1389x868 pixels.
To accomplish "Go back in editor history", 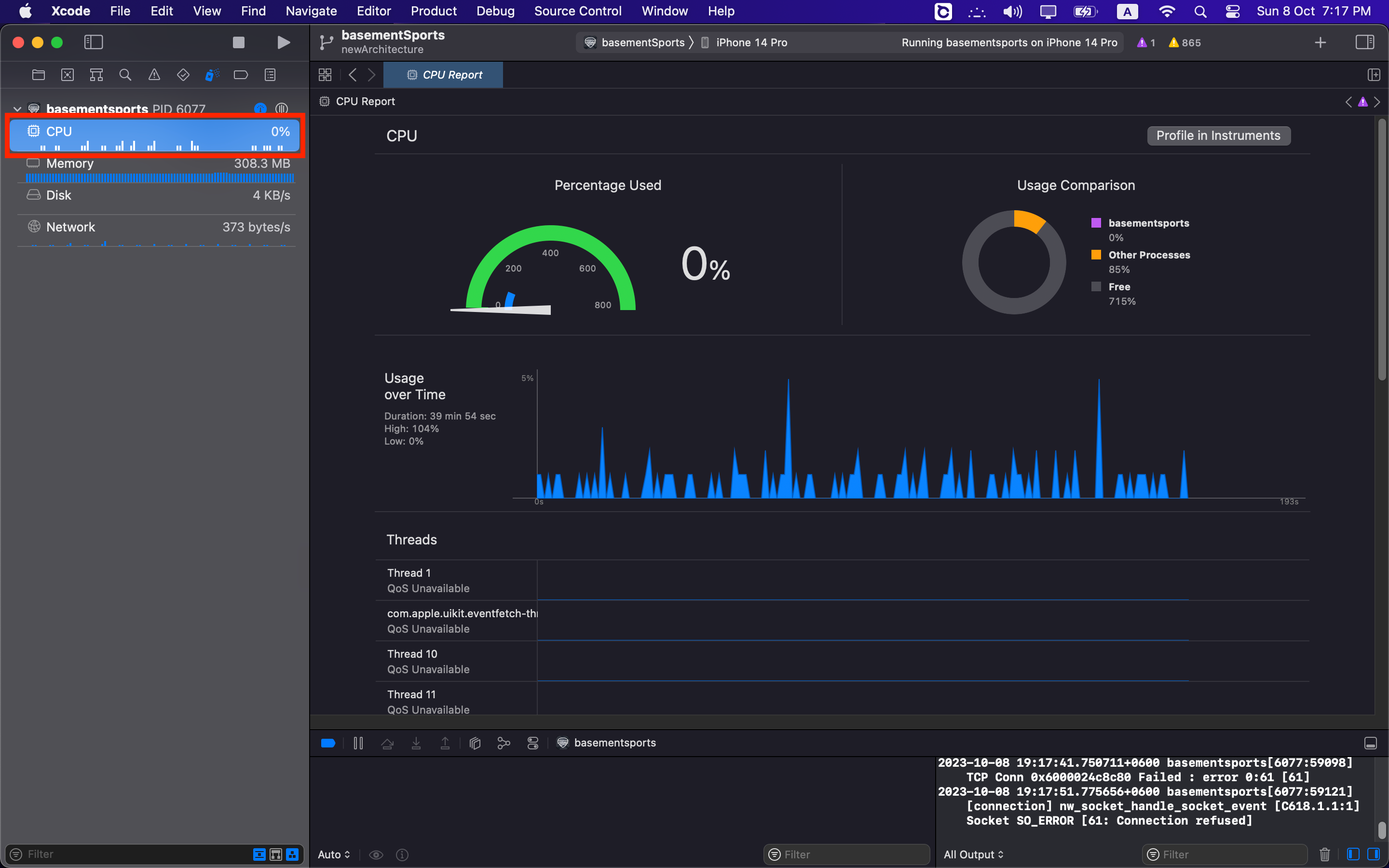I will click(353, 75).
